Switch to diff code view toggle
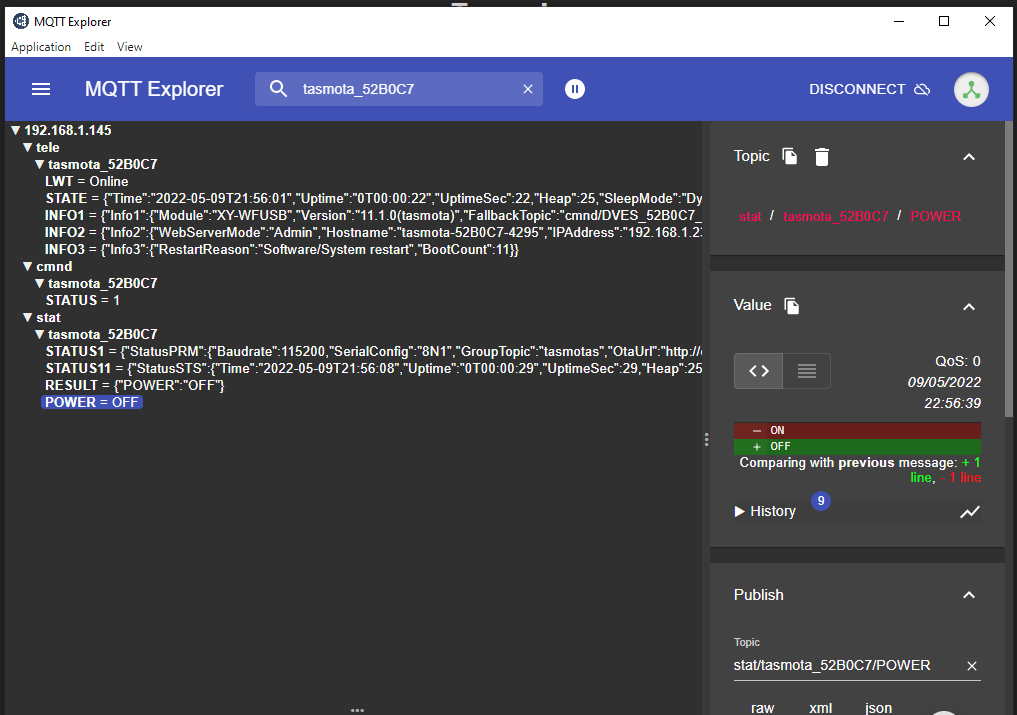1017x715 pixels. (758, 371)
